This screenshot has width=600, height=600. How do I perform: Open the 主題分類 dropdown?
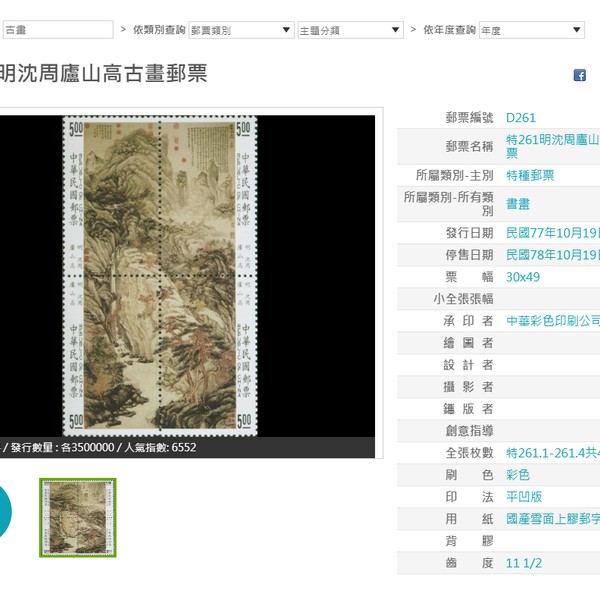pyautogui.click(x=351, y=30)
